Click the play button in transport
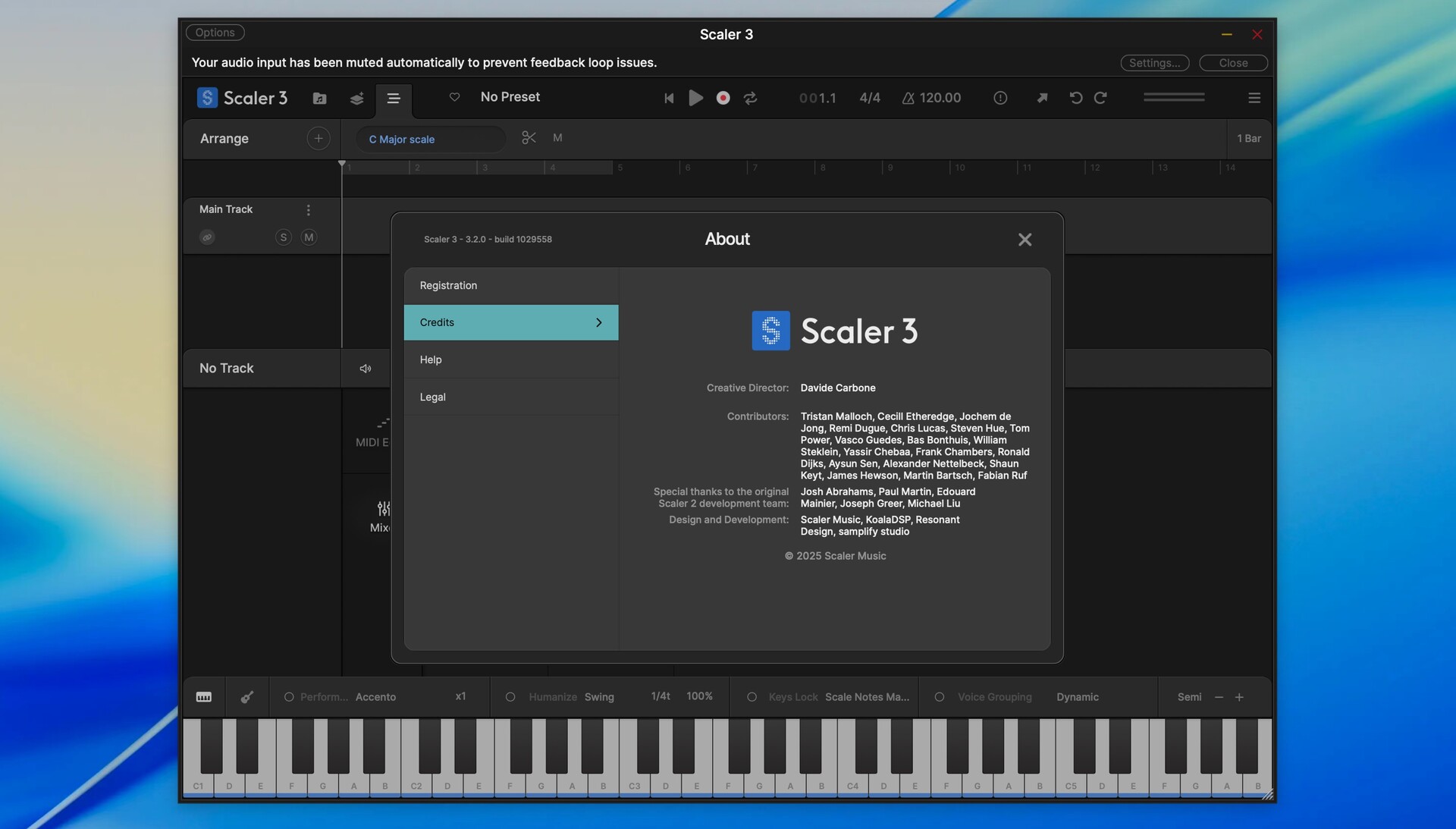1456x829 pixels. tap(695, 98)
